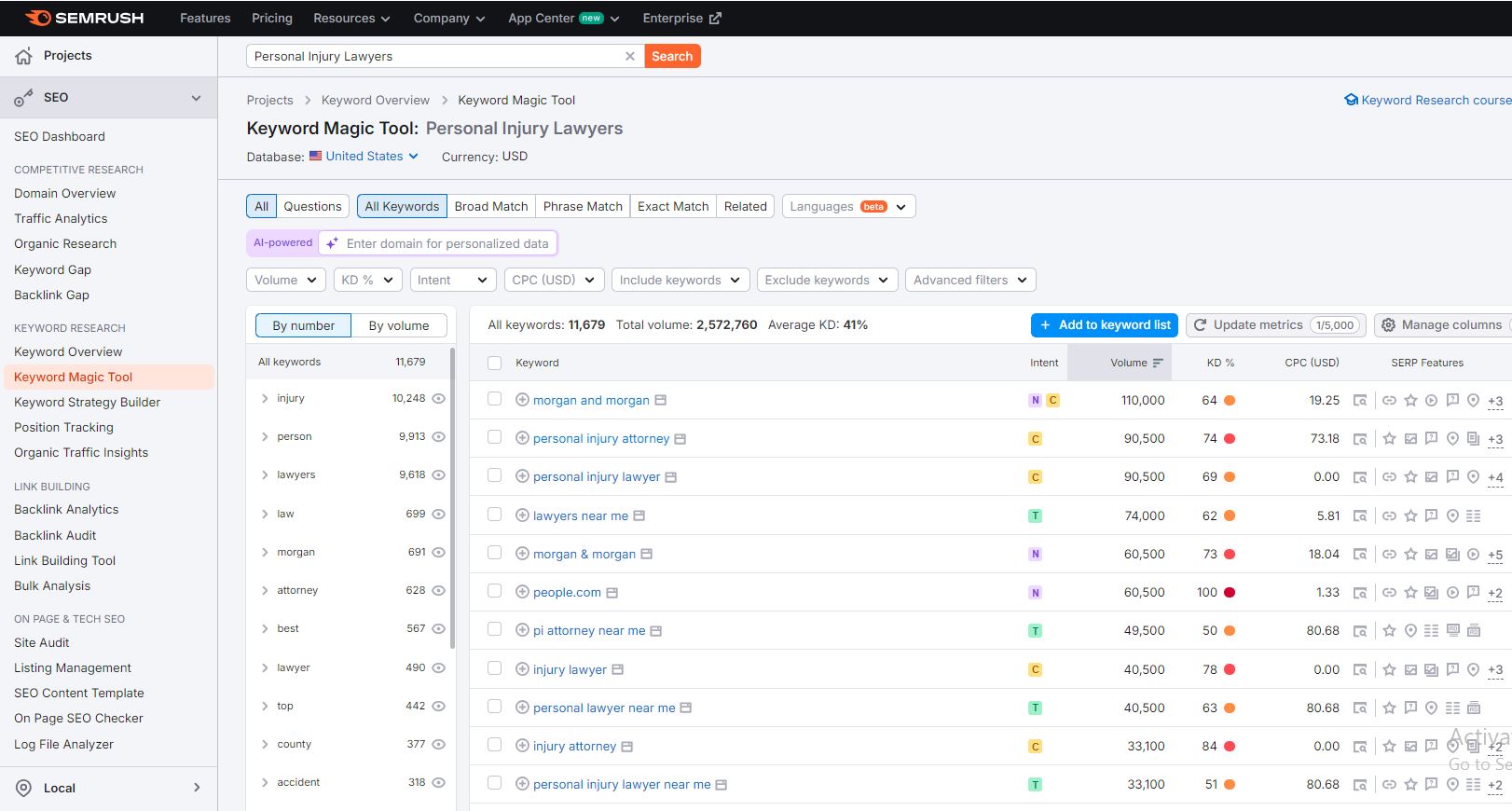1512x811 pixels.
Task: Switch to the Phrase Match tab
Action: pyautogui.click(x=583, y=206)
